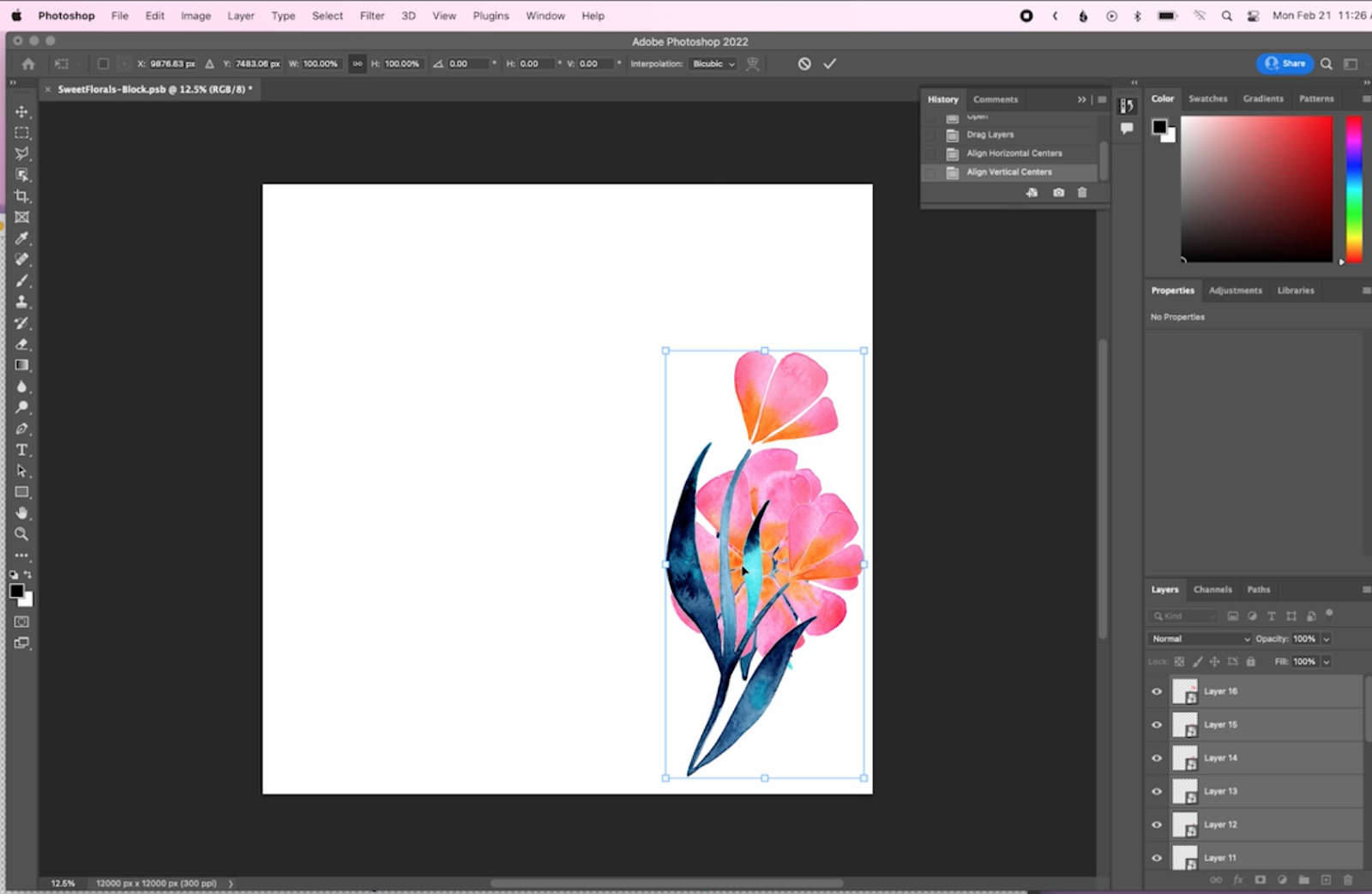Viewport: 1372px width, 894px height.
Task: Select the Eraser tool
Action: click(22, 345)
